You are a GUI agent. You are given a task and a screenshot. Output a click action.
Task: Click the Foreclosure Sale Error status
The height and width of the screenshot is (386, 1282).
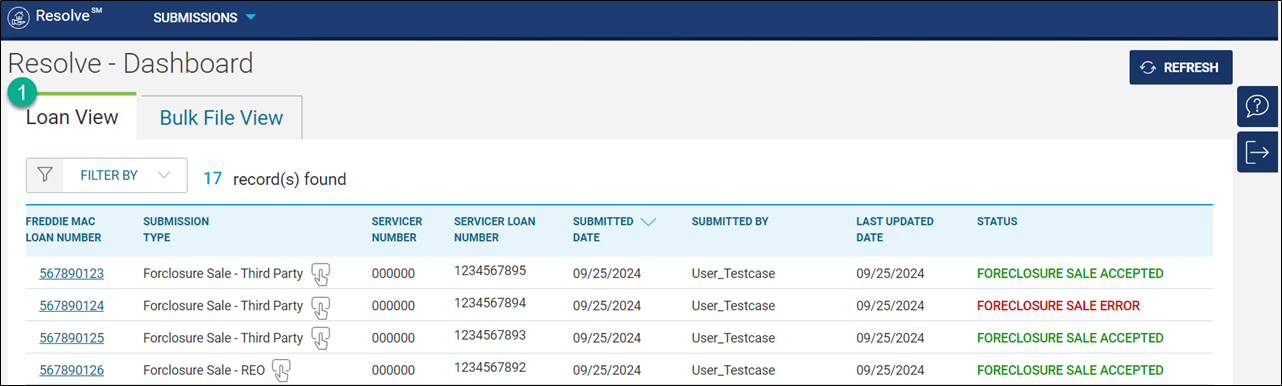[x=1058, y=305]
